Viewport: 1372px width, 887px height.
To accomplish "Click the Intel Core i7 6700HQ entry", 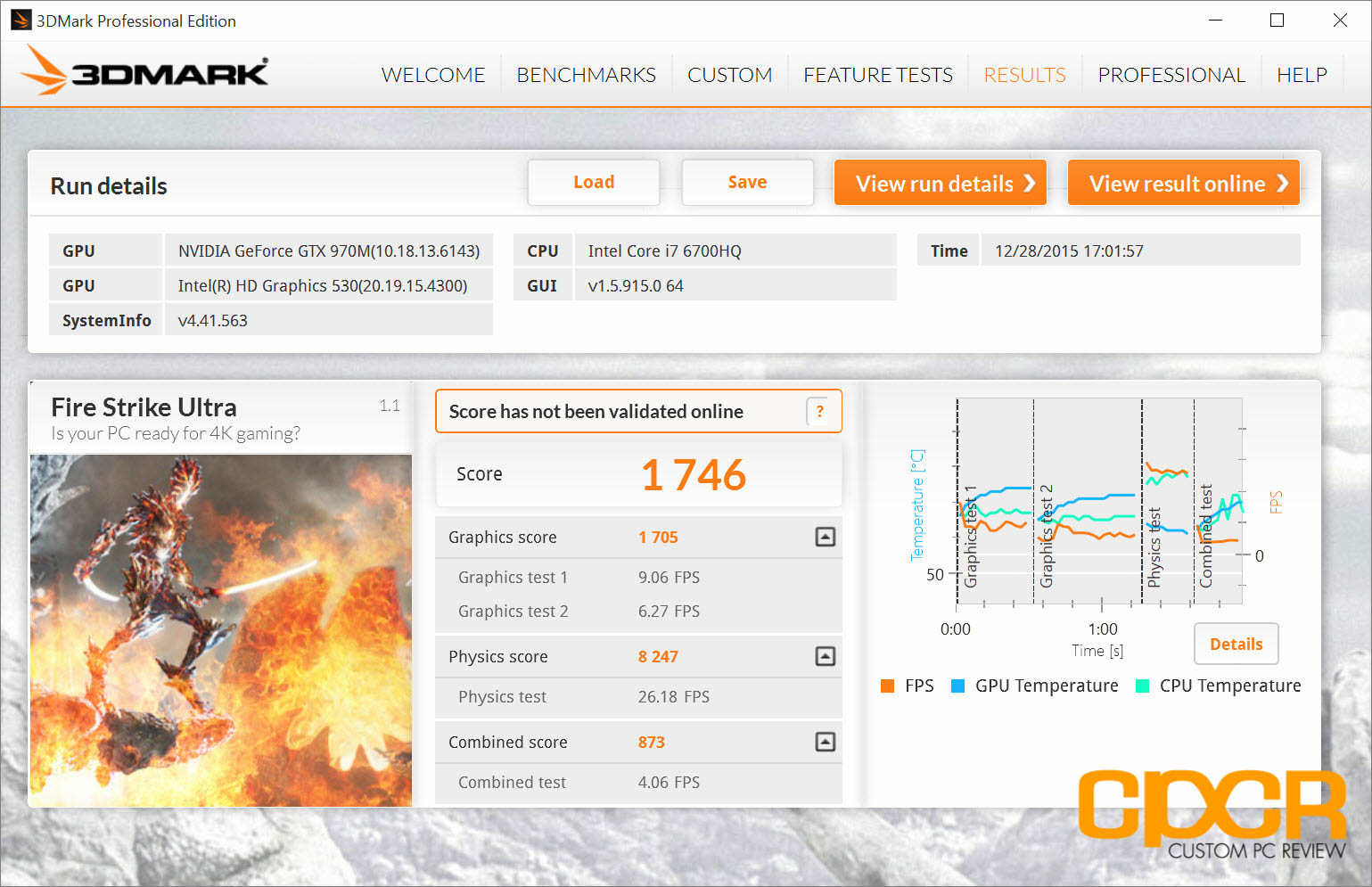I will [735, 250].
